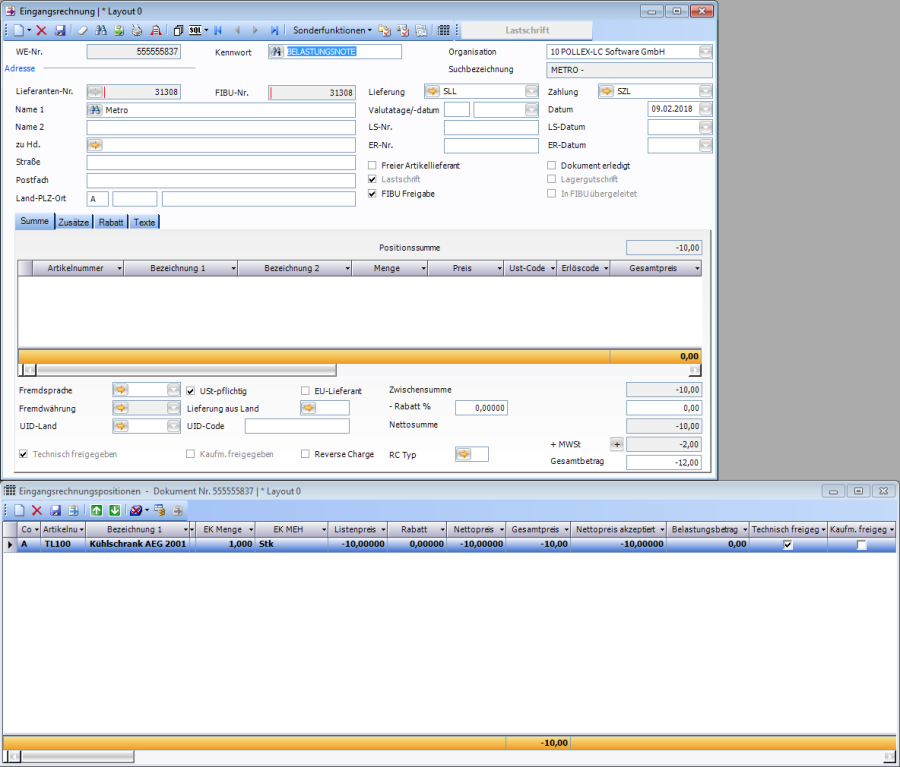Click the red X delete icon in top toolbar
This screenshot has height=767, width=900.
pos(42,30)
